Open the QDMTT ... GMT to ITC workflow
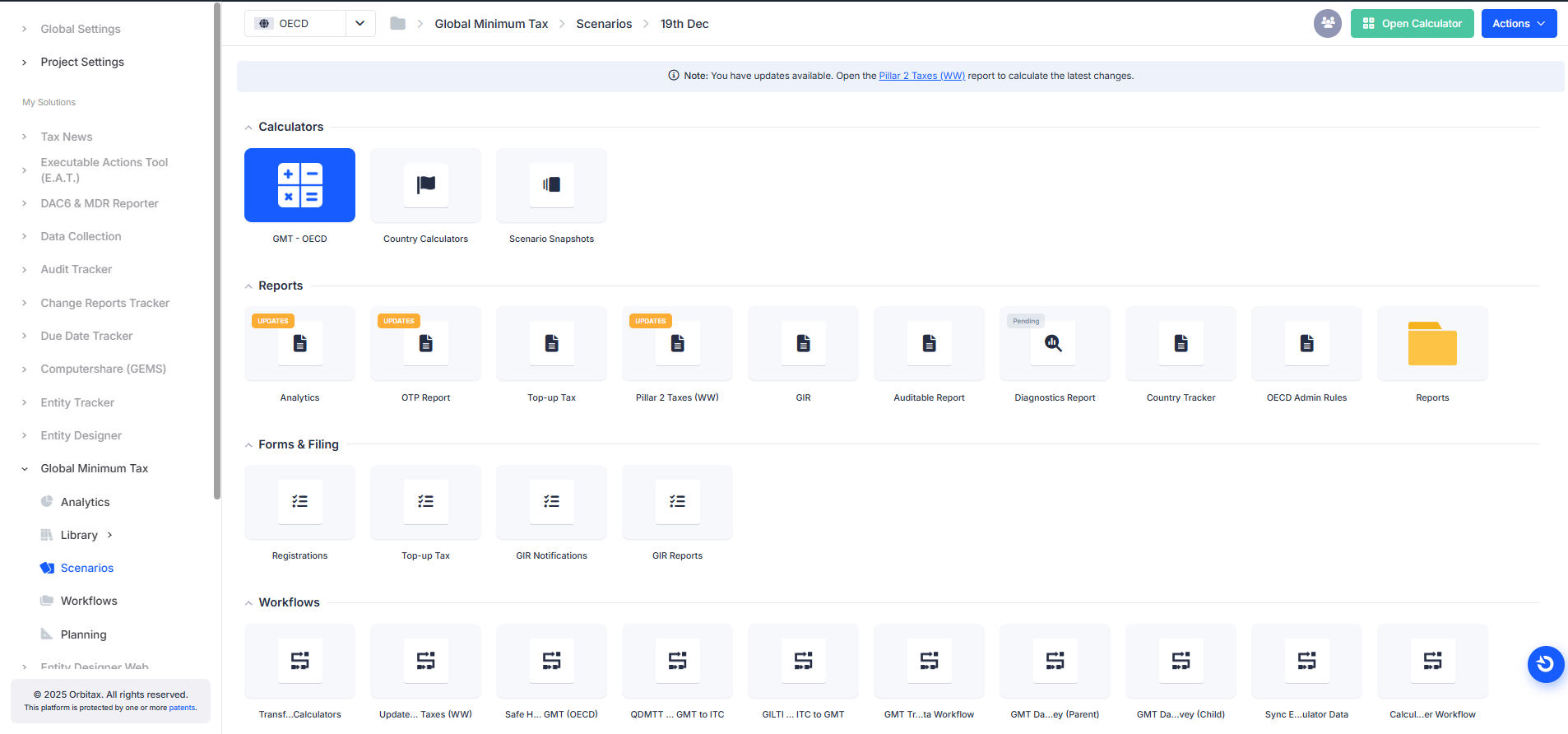The image size is (1568, 734). click(x=677, y=661)
